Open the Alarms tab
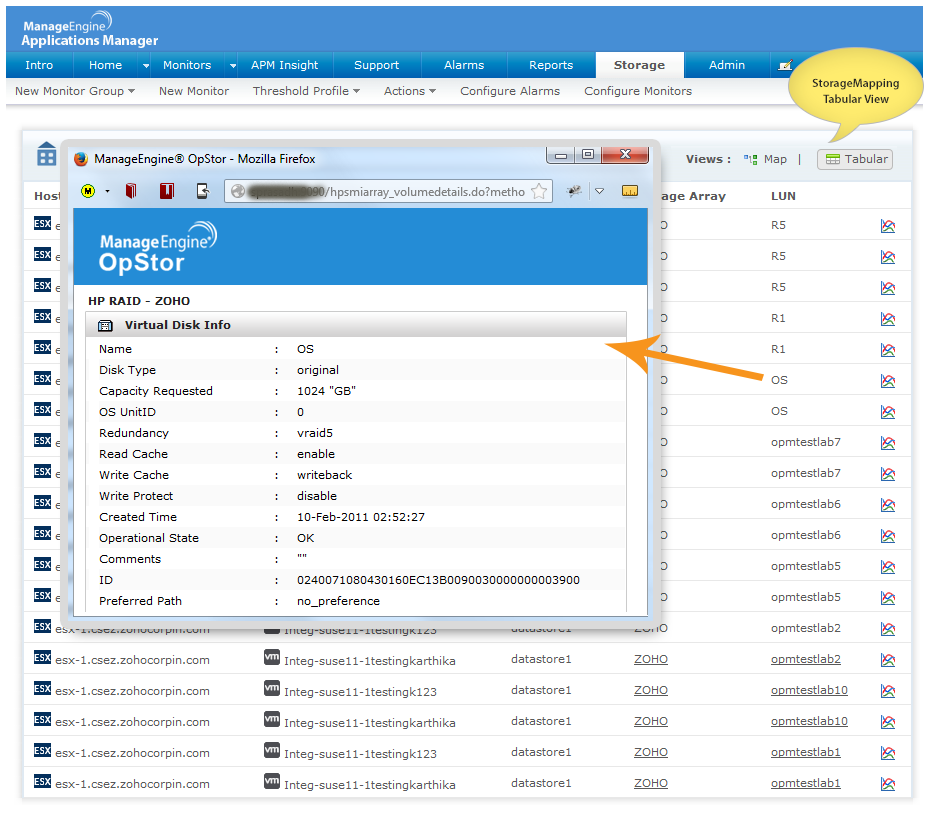This screenshot has height=816, width=931. 464,65
